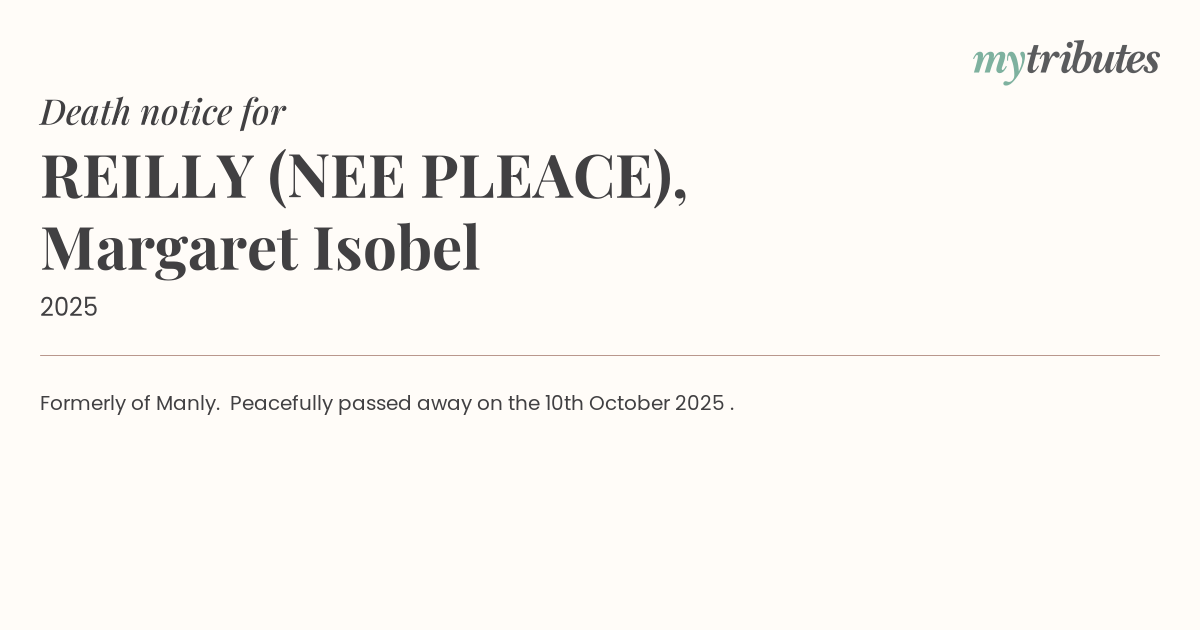This screenshot has height=630, width=1200.
Task: Click the word "Death" in the heading
Action: pos(86,112)
